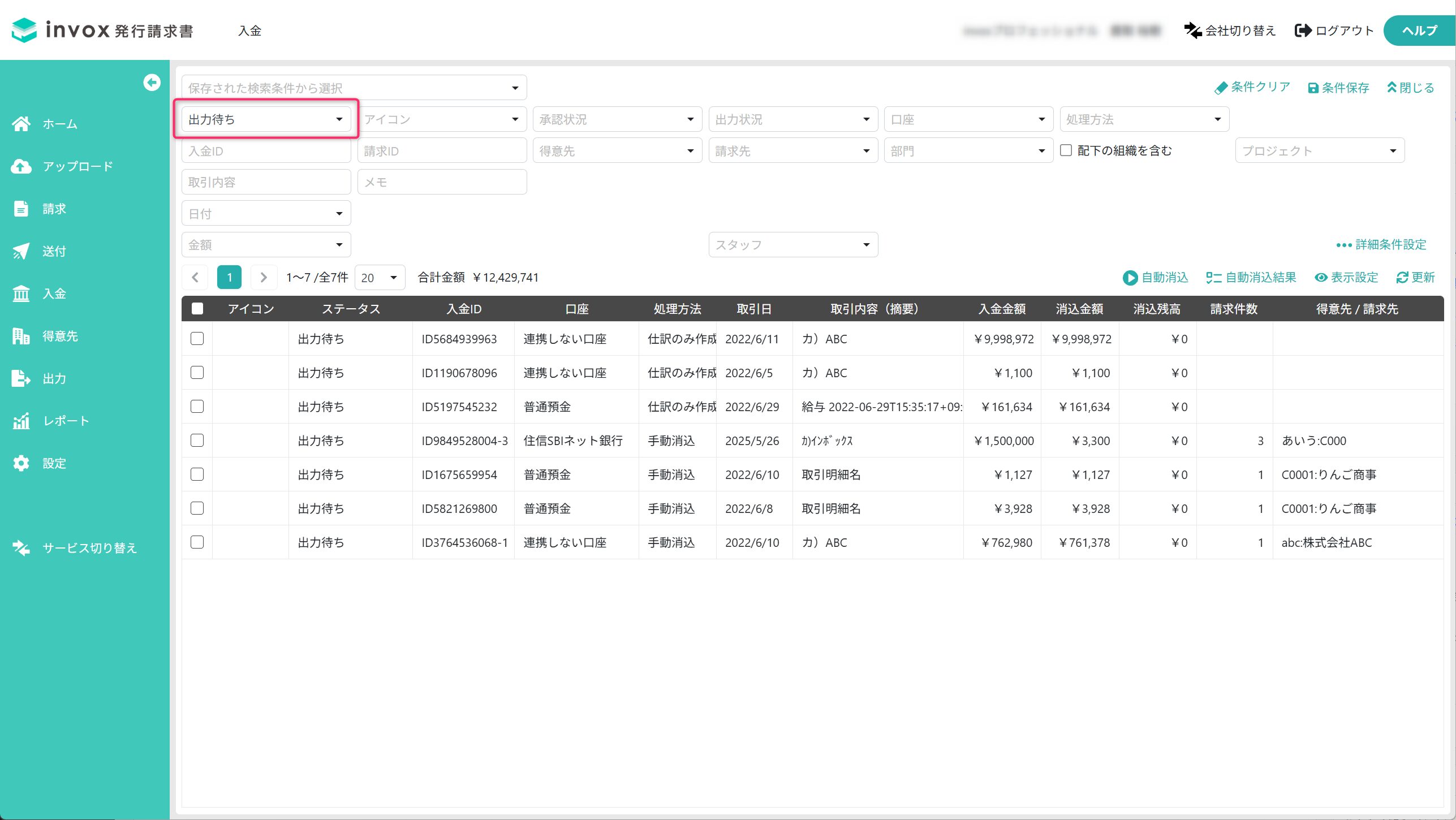Run 自動消込 play icon
Screen dimensions: 1456x820
[1130, 278]
